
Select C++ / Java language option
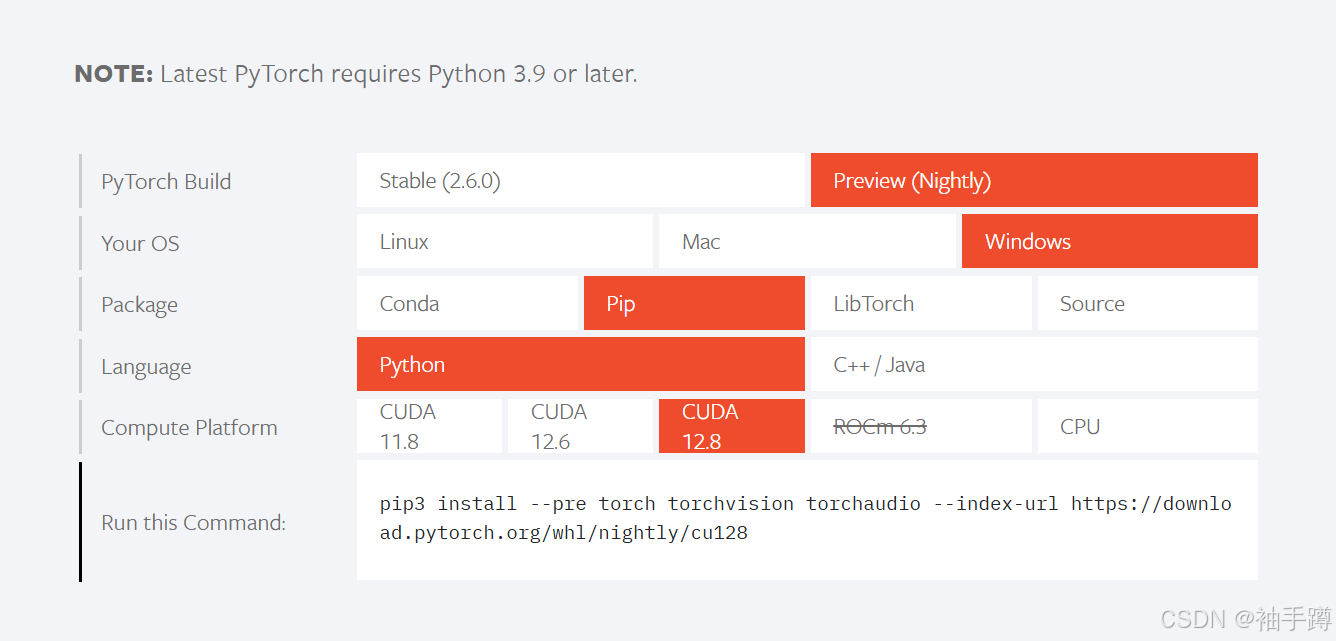1033,365
